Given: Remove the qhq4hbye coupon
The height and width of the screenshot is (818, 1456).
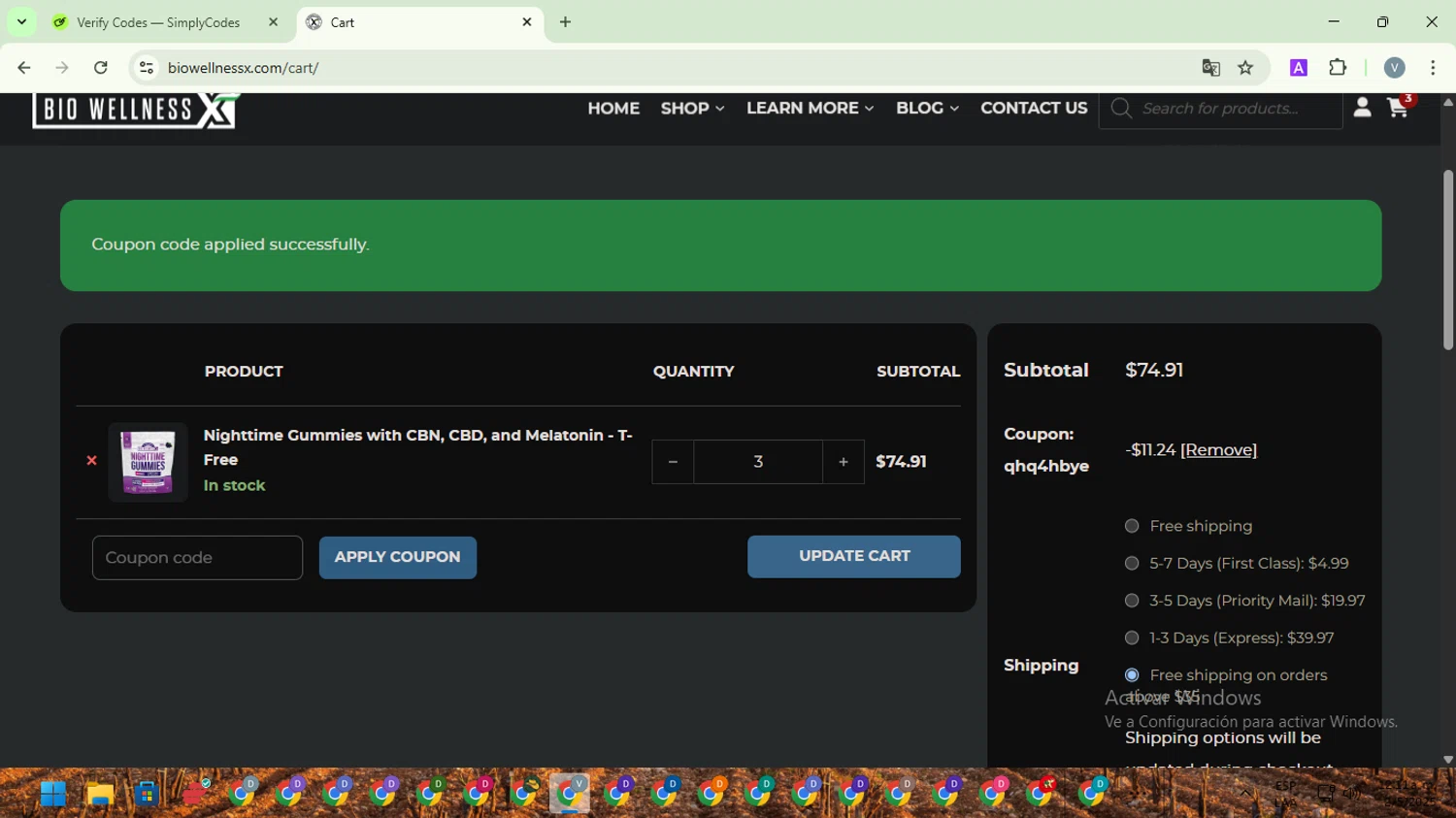Looking at the screenshot, I should (1218, 450).
